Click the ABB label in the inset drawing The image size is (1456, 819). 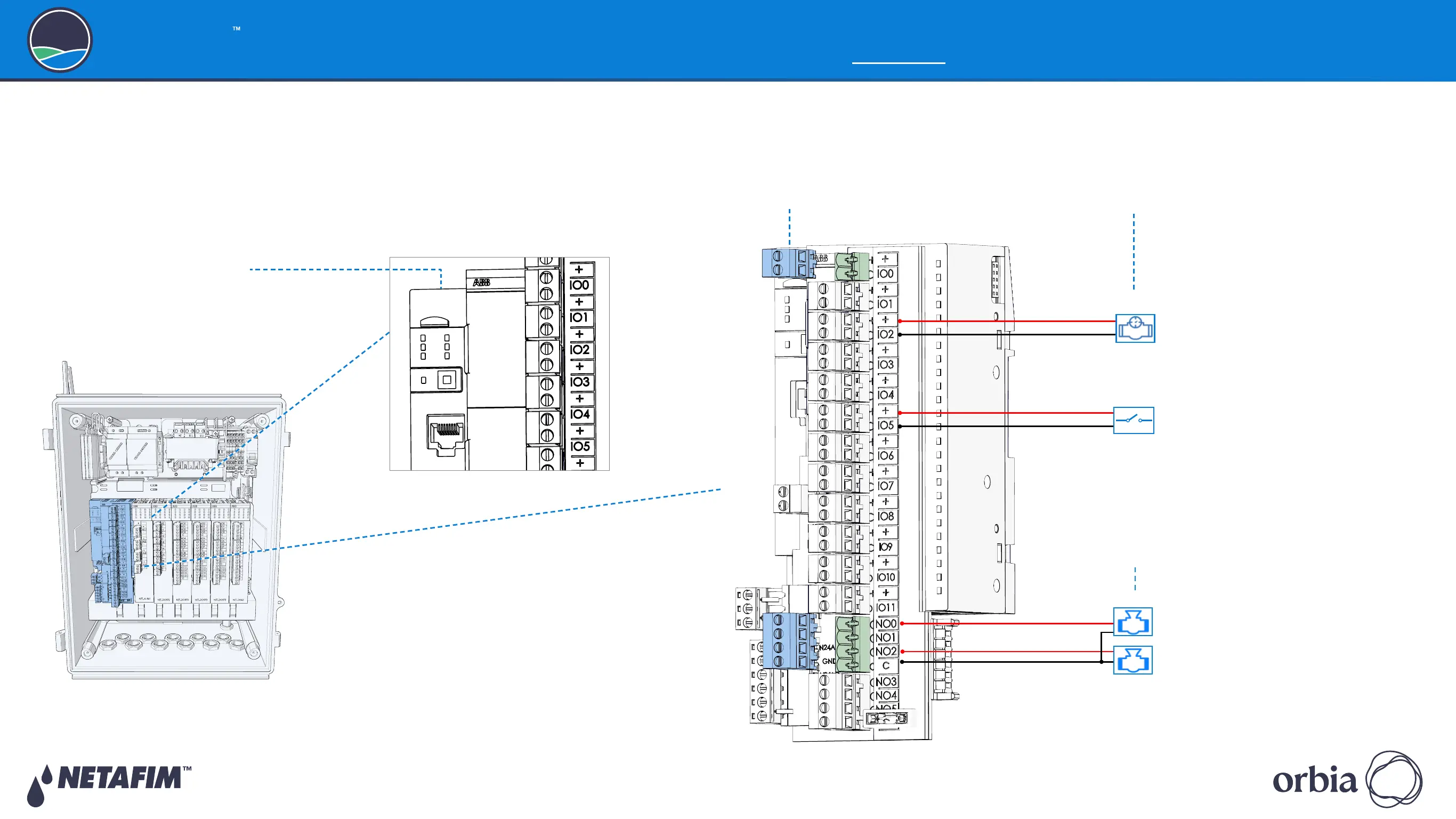[x=481, y=282]
